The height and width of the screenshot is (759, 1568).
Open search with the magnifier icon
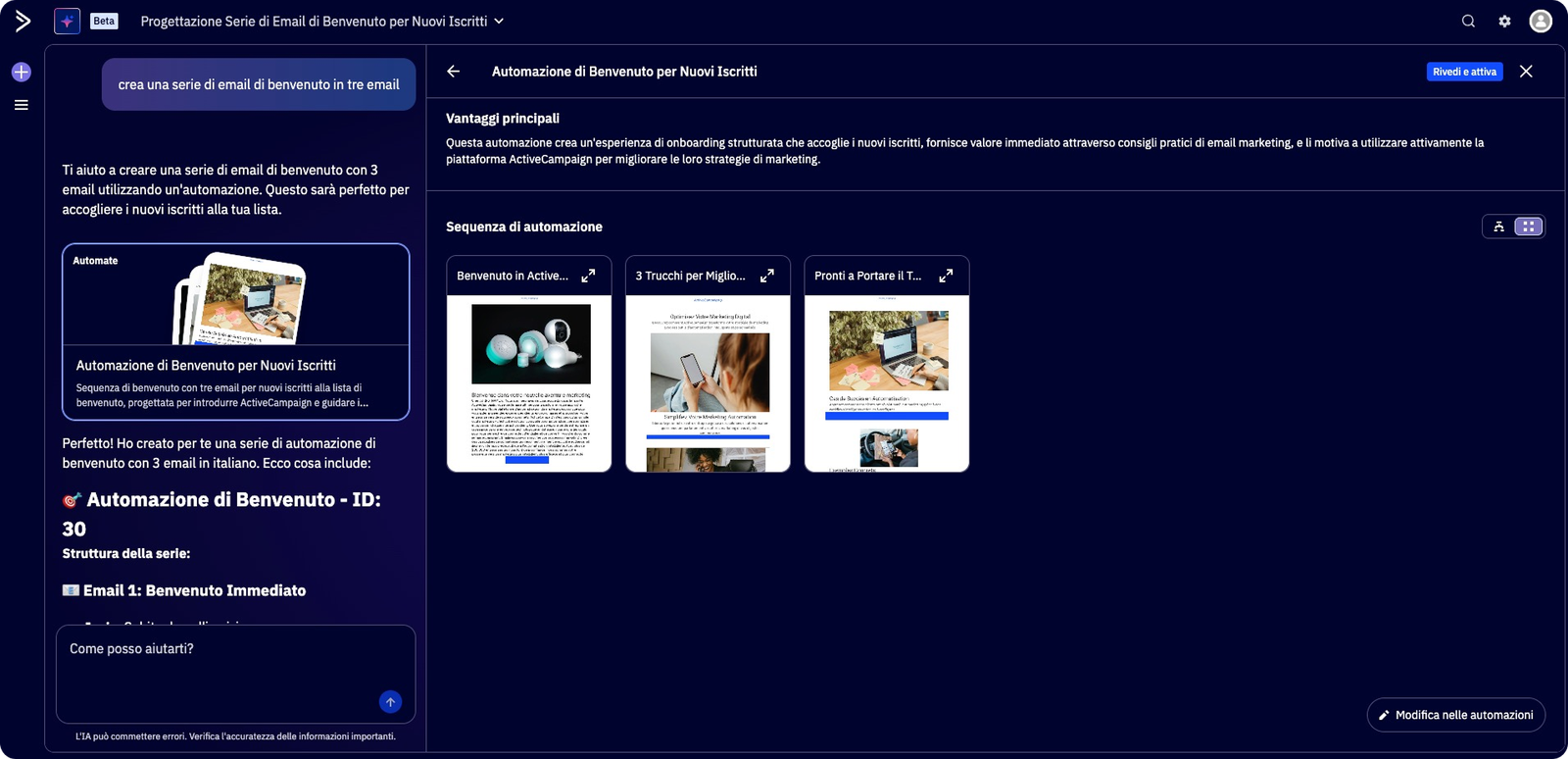tap(1468, 21)
